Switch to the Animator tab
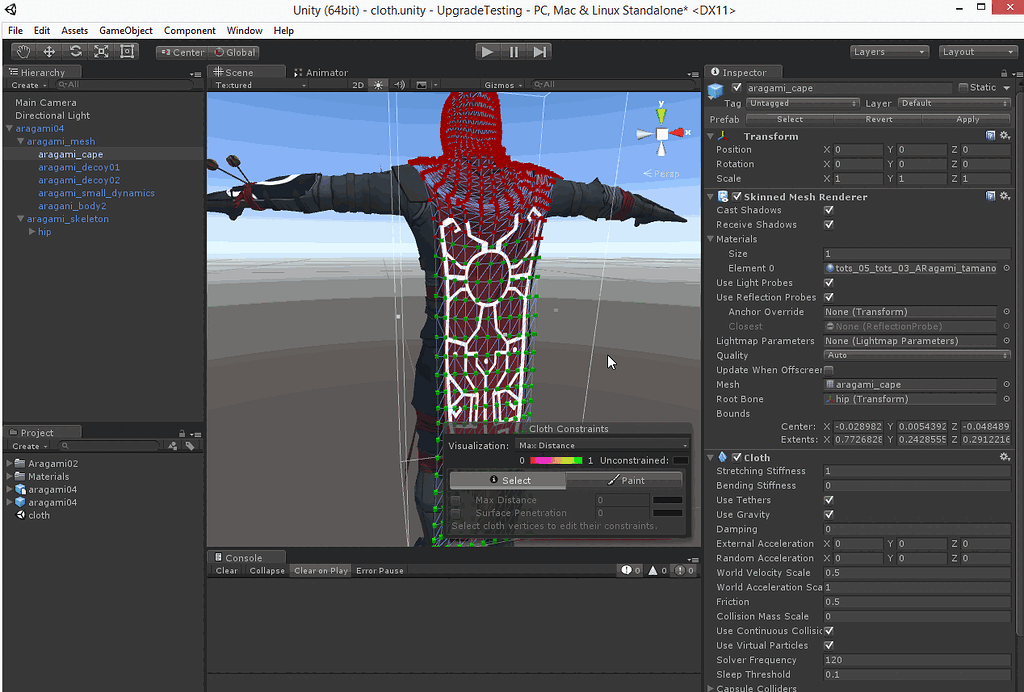Viewport: 1024px width, 692px height. (x=321, y=72)
